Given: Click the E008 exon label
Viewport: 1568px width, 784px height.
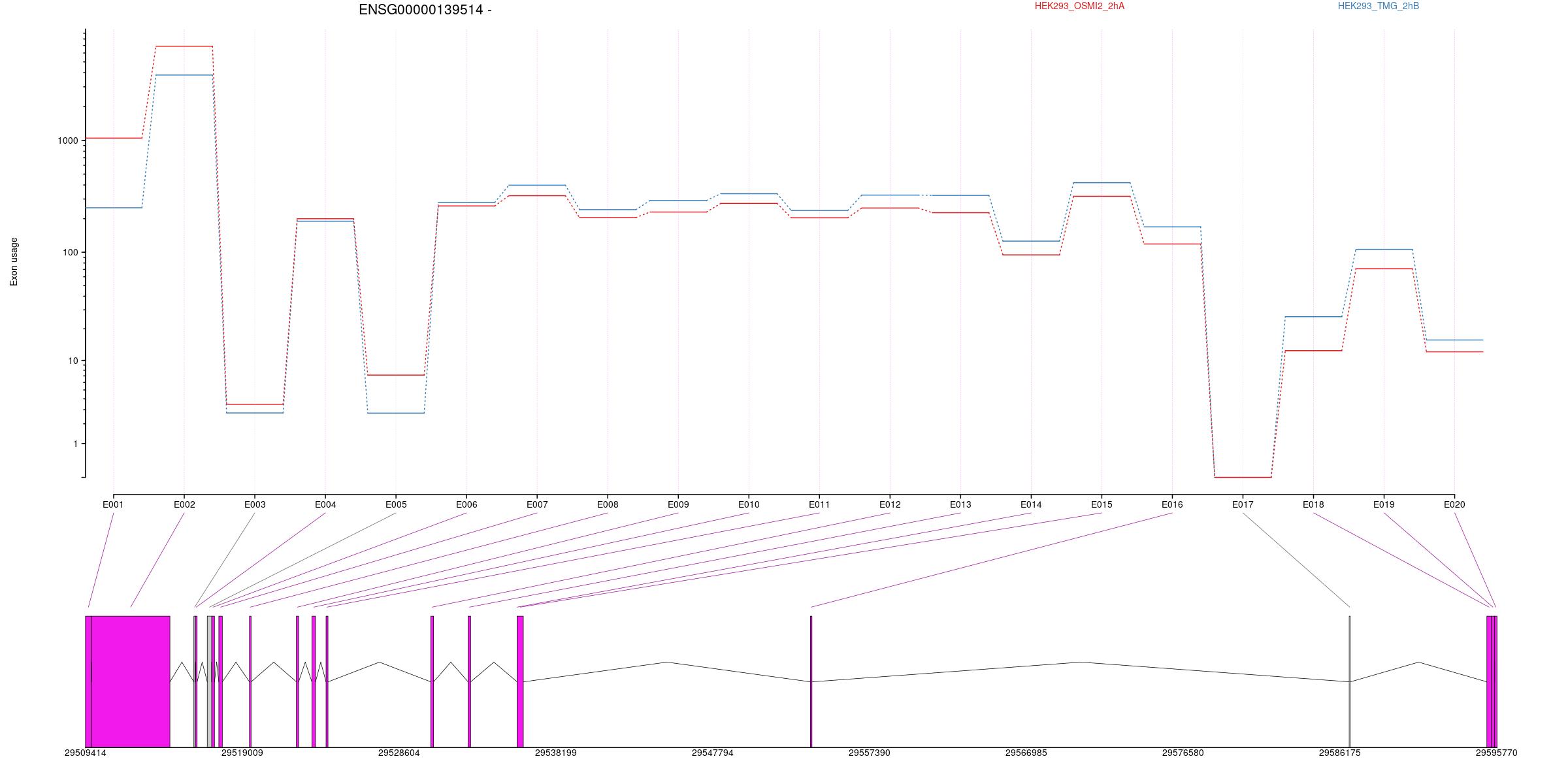Looking at the screenshot, I should tap(608, 504).
